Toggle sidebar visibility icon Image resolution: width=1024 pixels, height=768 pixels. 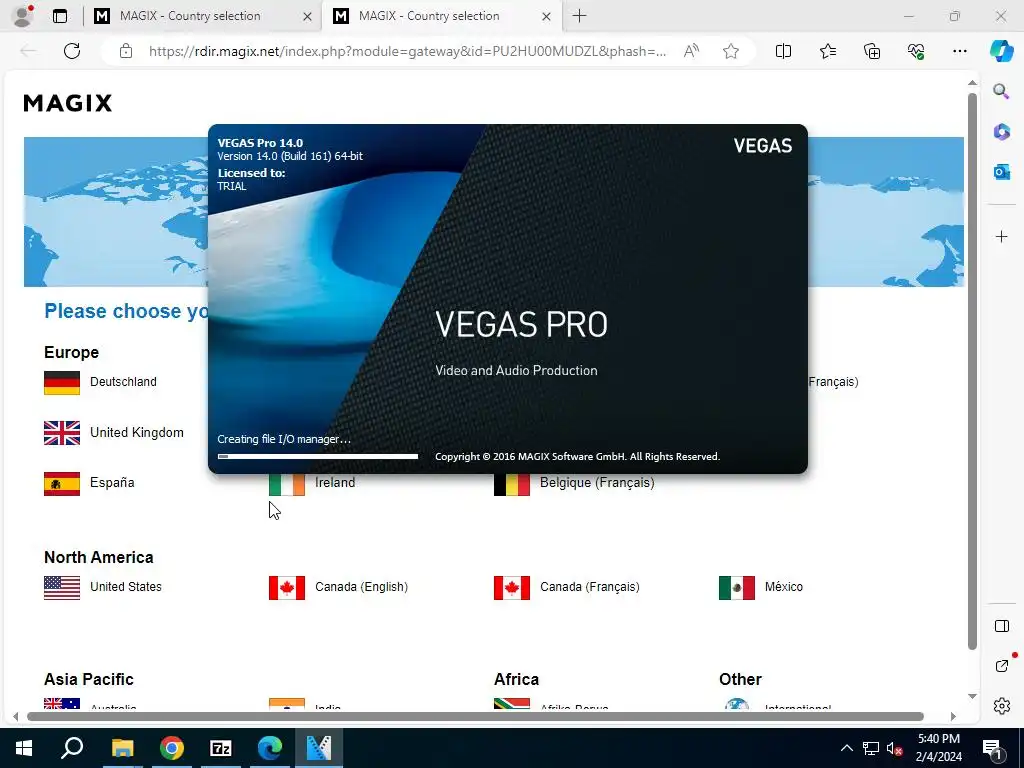(1001, 626)
